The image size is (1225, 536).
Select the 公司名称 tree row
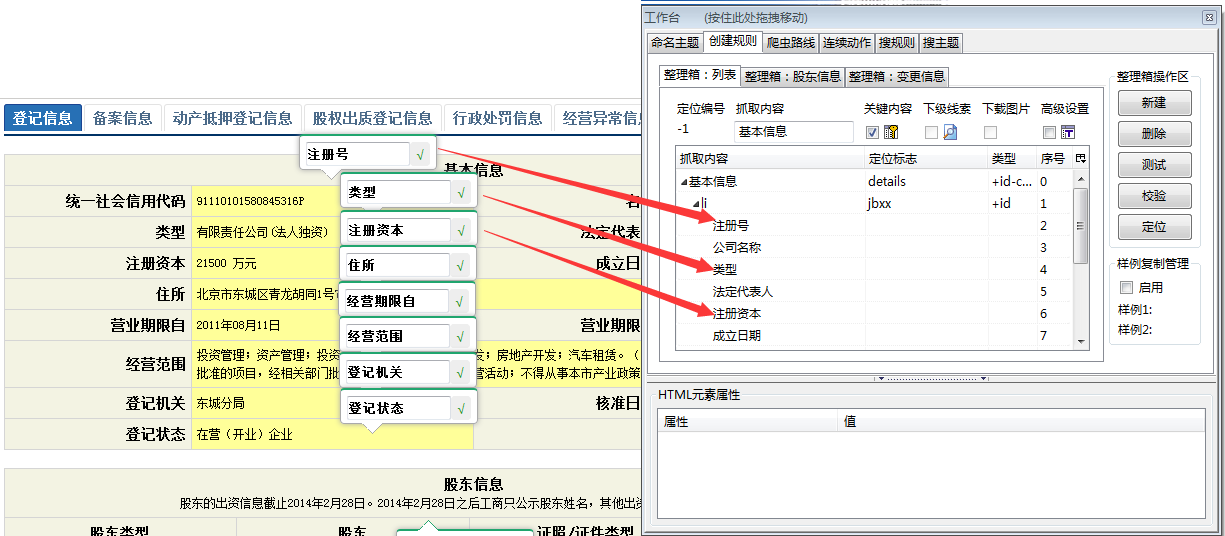coord(875,248)
